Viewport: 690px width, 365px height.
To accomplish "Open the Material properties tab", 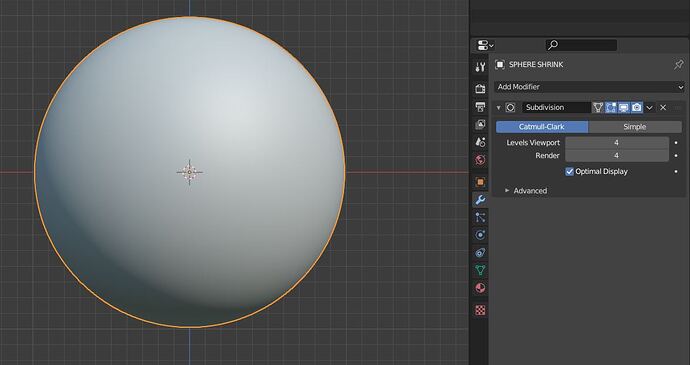I will (x=480, y=288).
